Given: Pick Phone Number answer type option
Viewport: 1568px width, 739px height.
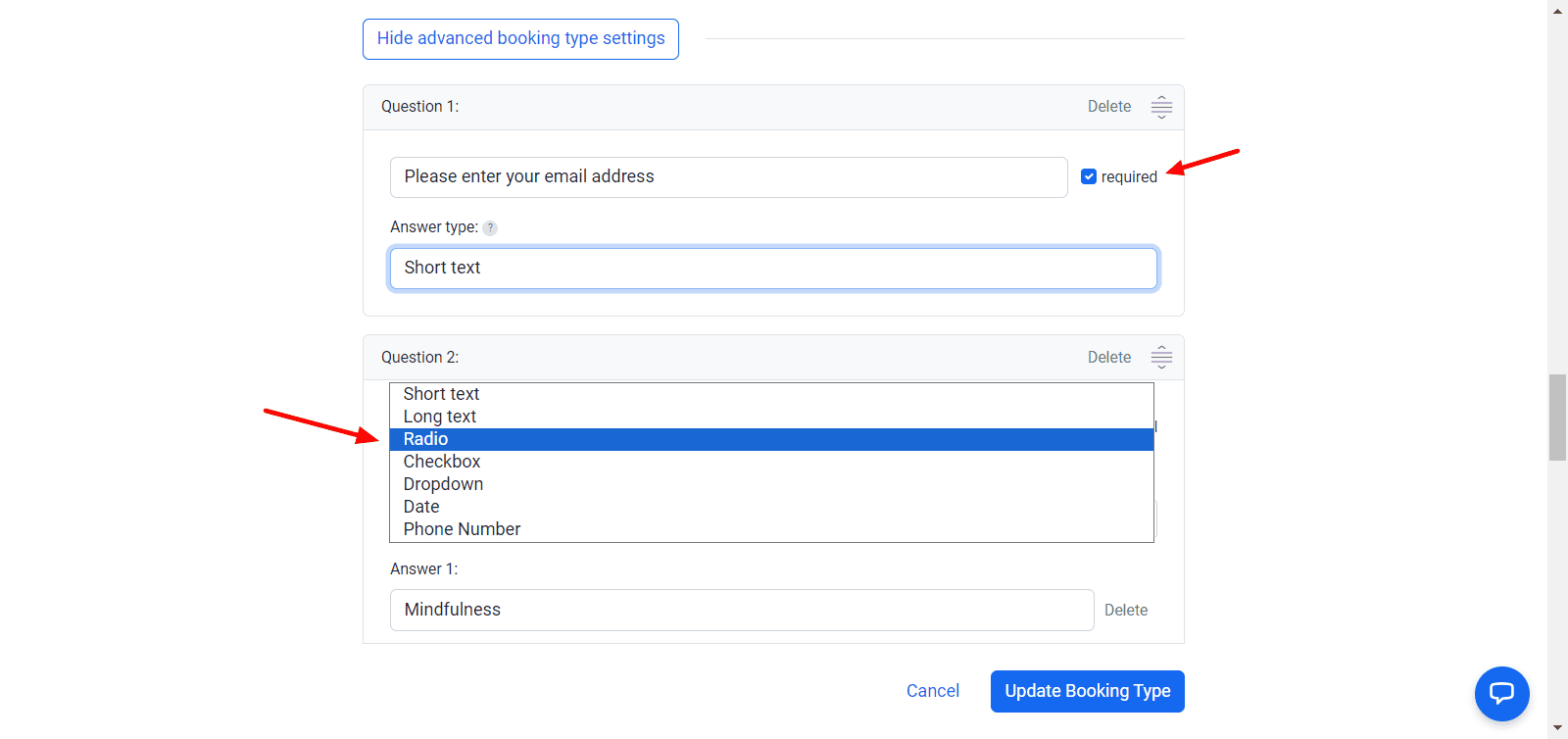Looking at the screenshot, I should point(462,529).
